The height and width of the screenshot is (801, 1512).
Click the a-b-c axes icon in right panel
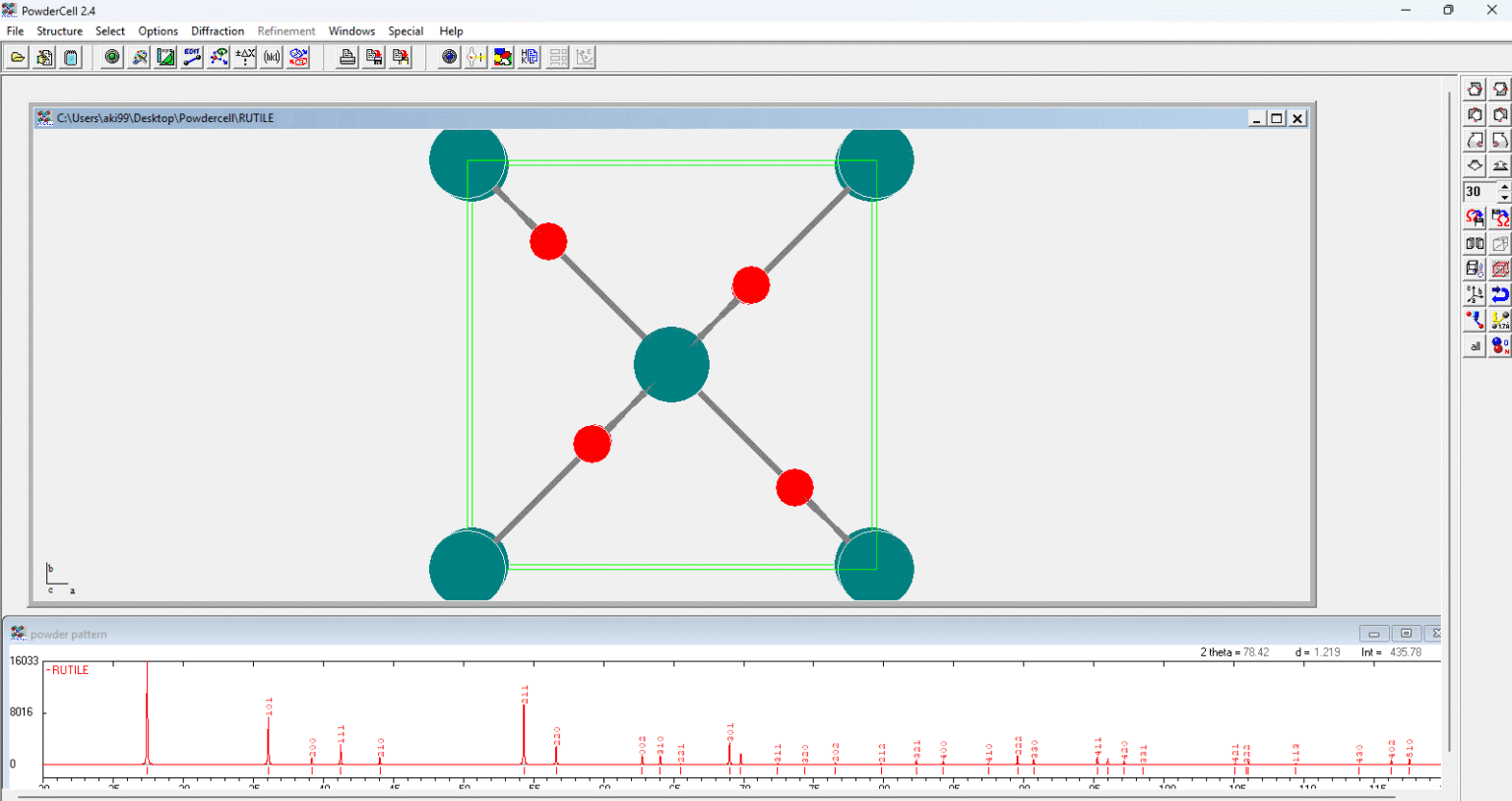point(1474,294)
